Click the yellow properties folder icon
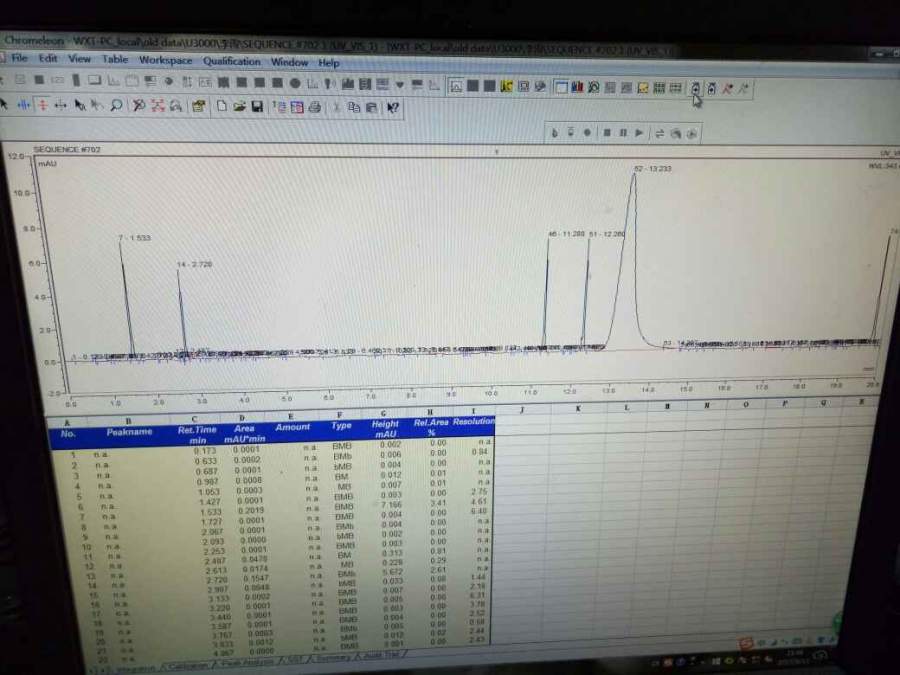Screen dimensions: 900x675 199,106
